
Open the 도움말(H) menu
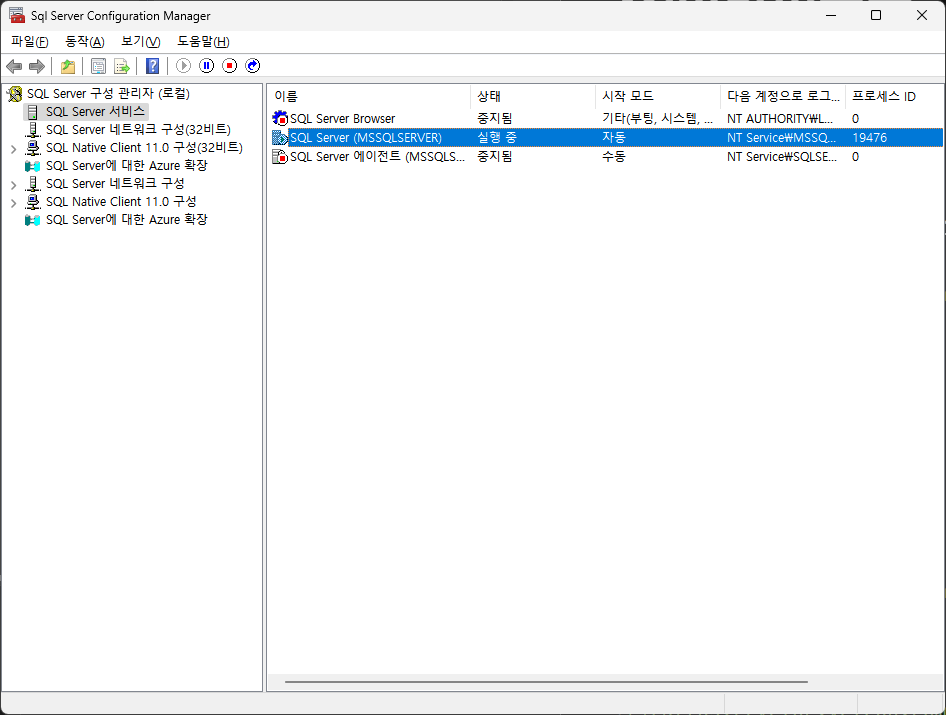(203, 42)
